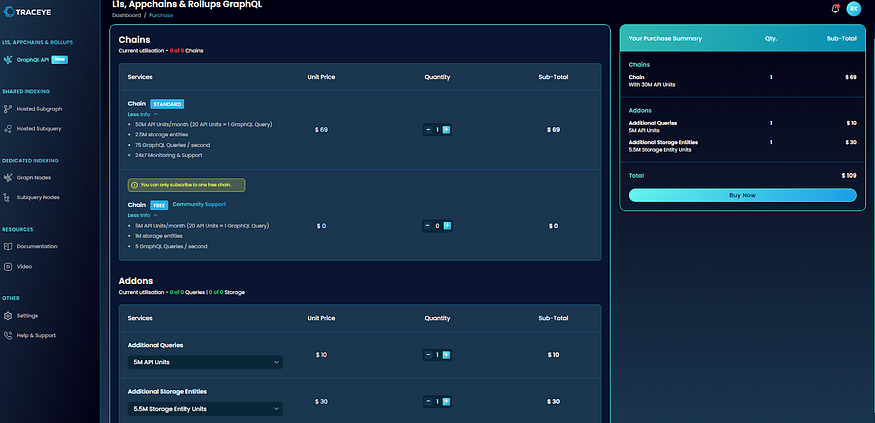This screenshot has width=875, height=423.
Task: Click '5 GraphQL Queries / second' text
Action: click(x=171, y=246)
